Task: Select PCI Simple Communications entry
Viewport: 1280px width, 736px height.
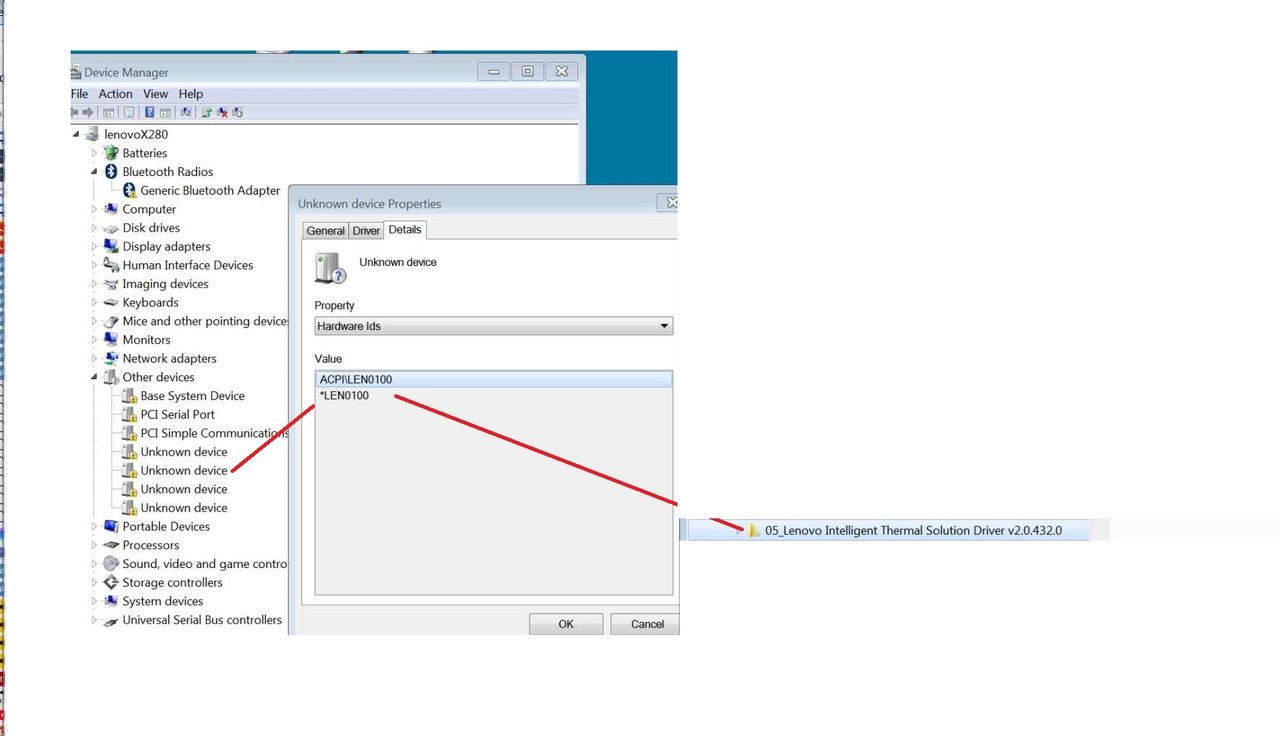Action: (214, 433)
